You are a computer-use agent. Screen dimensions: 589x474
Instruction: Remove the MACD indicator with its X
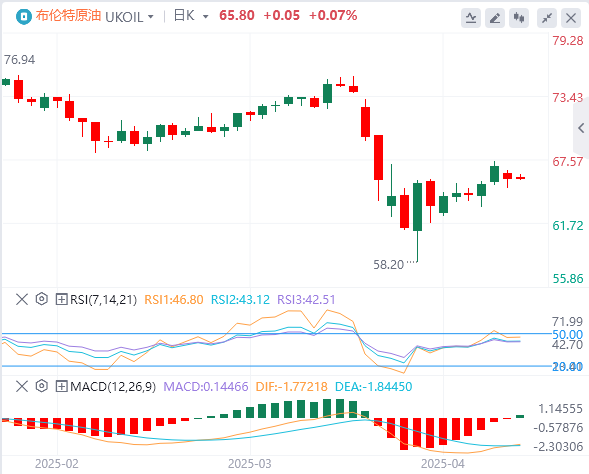click(22, 386)
